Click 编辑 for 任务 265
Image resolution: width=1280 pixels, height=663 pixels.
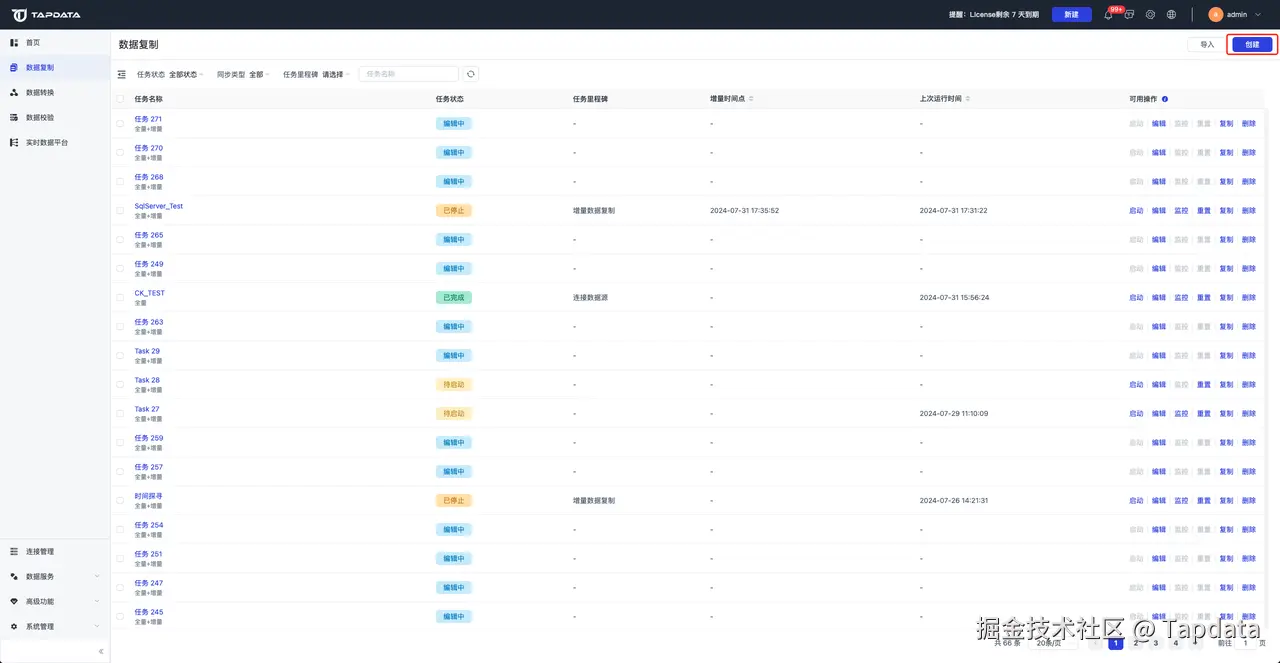pyautogui.click(x=1159, y=240)
